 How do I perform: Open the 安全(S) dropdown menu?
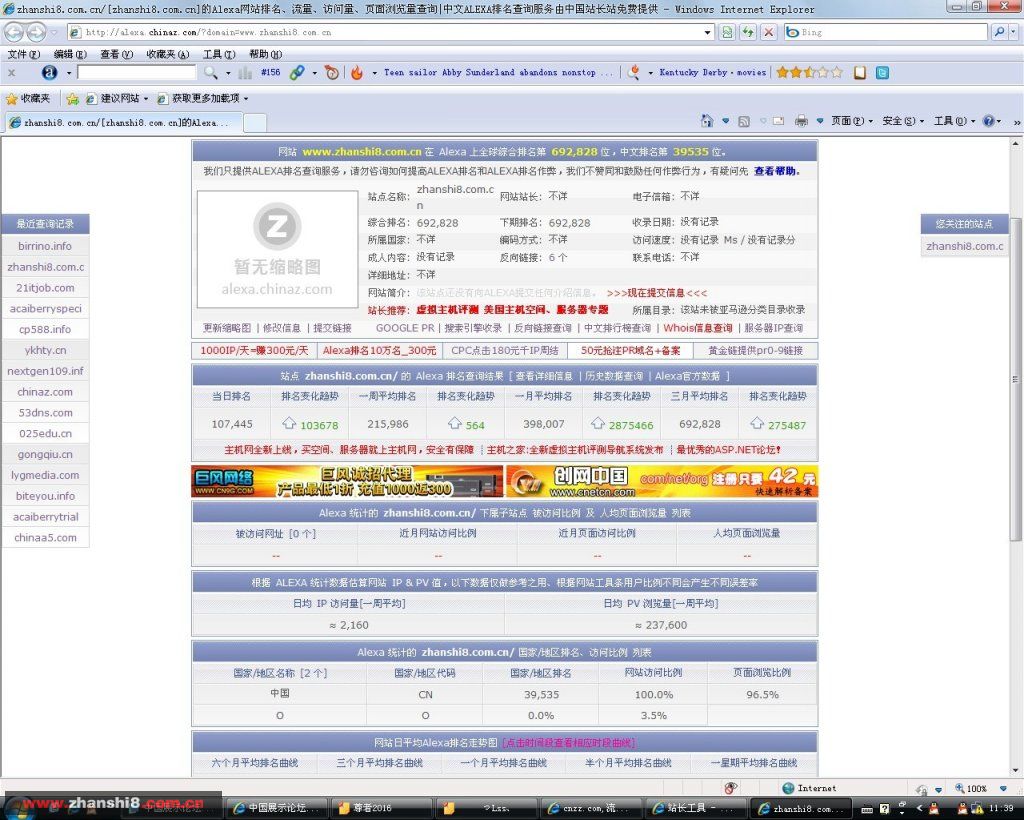pos(903,121)
